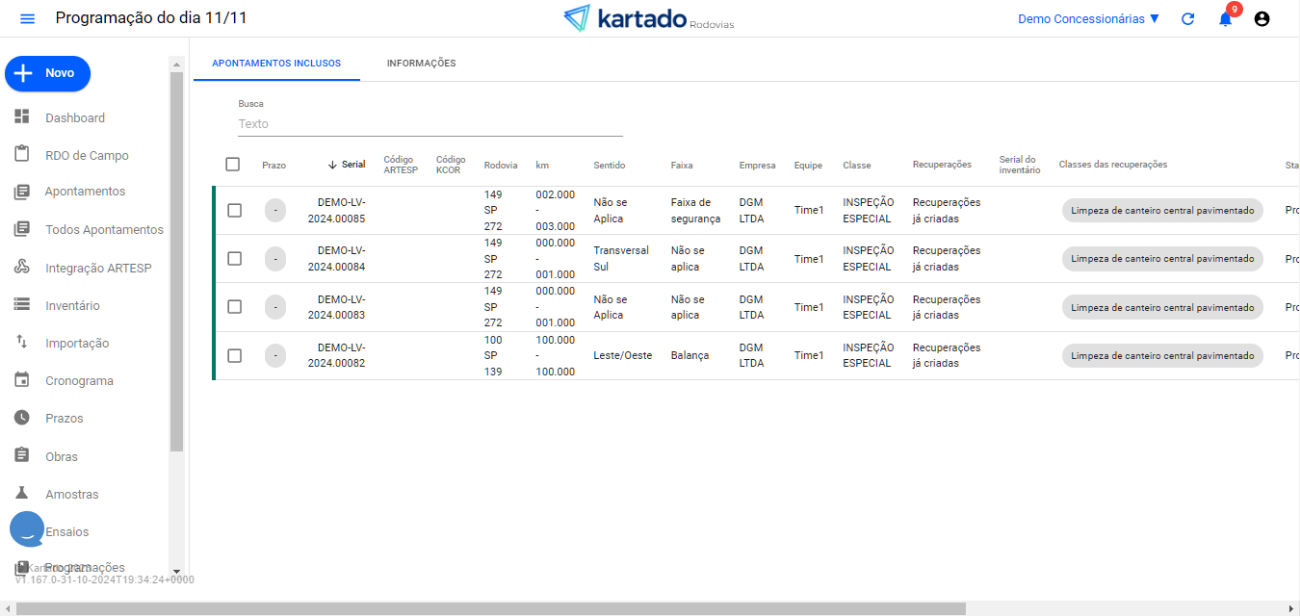The width and height of the screenshot is (1300, 616).
Task: Click the Amostras flask icon
Action: point(22,493)
